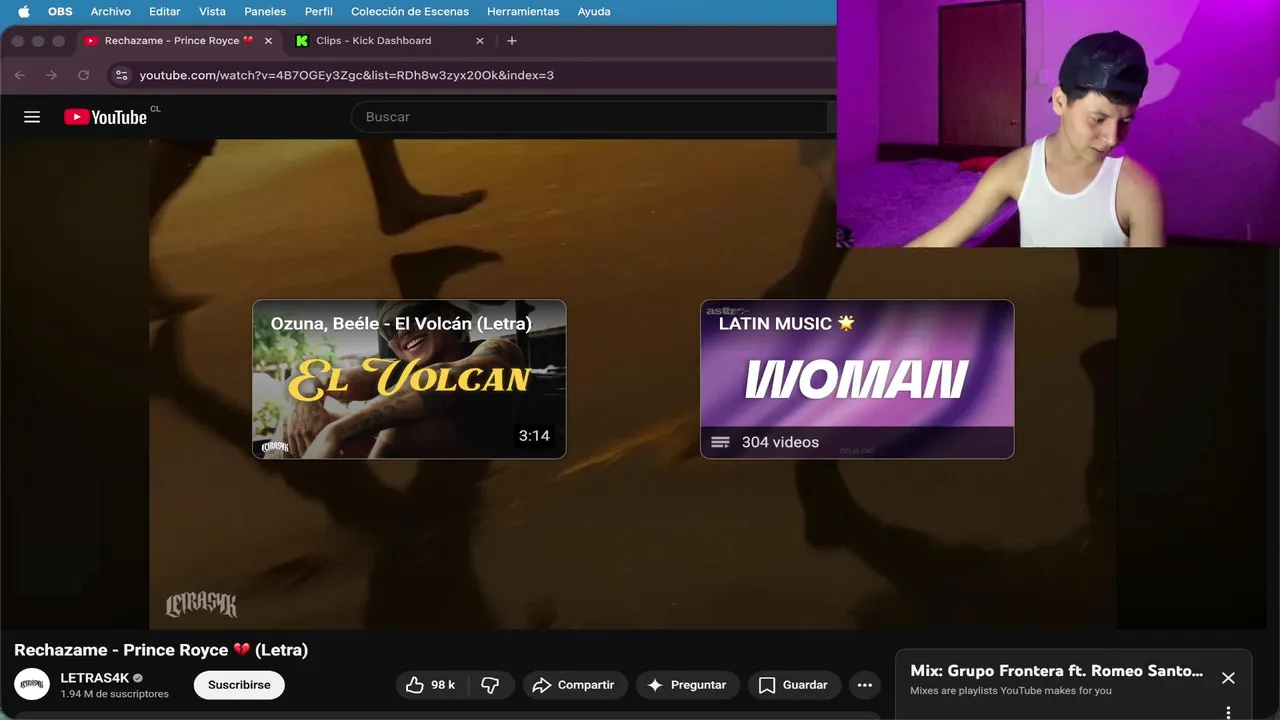Open the YouTube hamburger guide menu
1280x720 pixels.
click(32, 117)
